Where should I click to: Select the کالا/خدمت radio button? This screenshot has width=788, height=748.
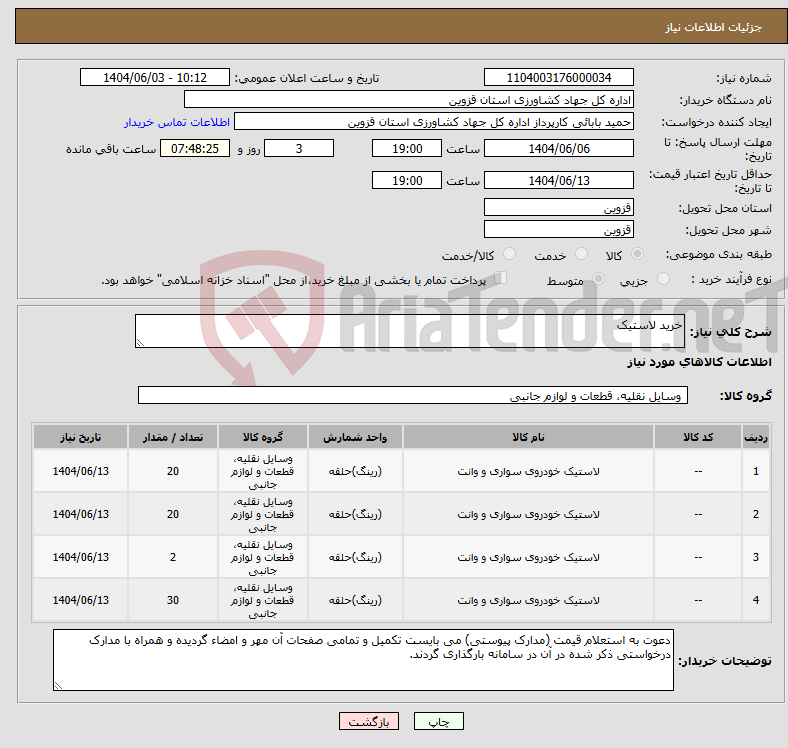click(510, 254)
